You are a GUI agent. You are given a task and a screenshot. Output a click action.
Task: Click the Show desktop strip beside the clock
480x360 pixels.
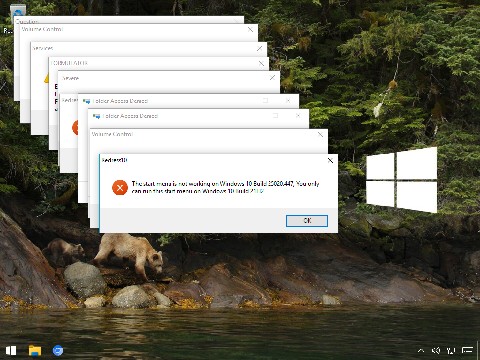(478, 350)
